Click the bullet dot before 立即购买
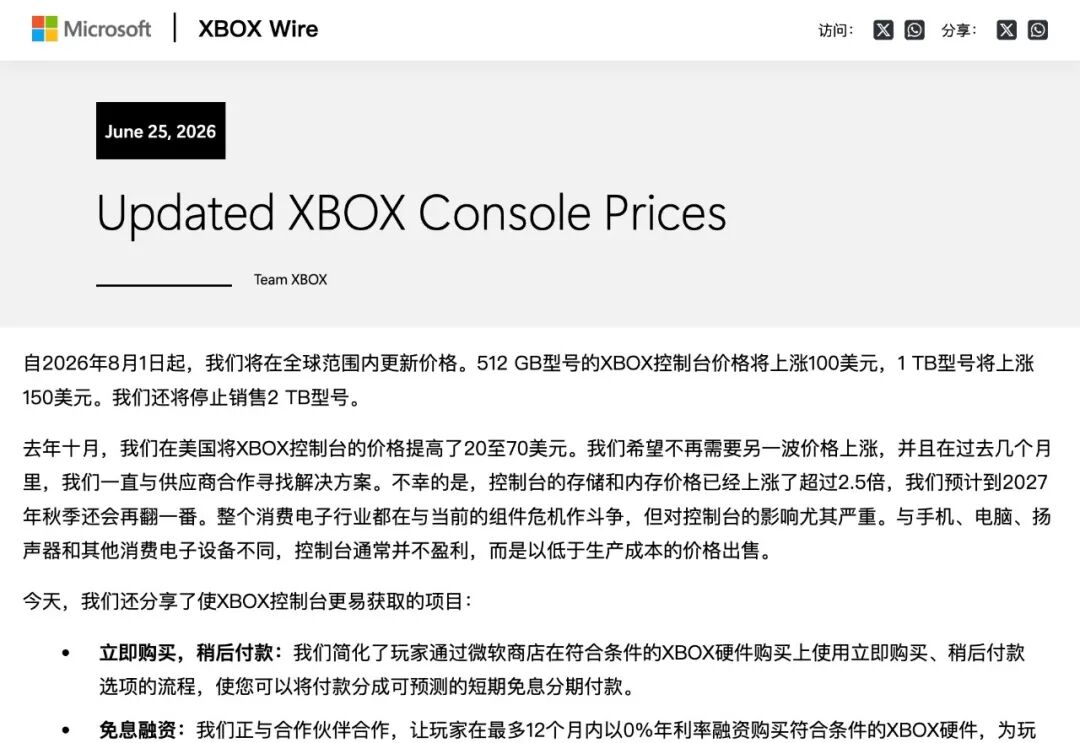Image resolution: width=1080 pixels, height=743 pixels. (65, 653)
